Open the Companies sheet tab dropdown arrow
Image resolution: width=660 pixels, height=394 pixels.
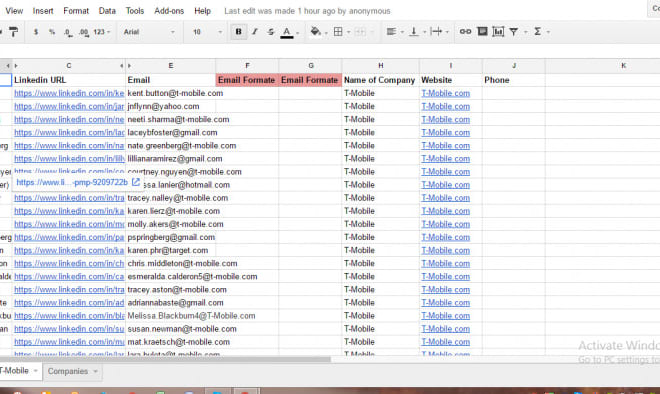point(96,371)
